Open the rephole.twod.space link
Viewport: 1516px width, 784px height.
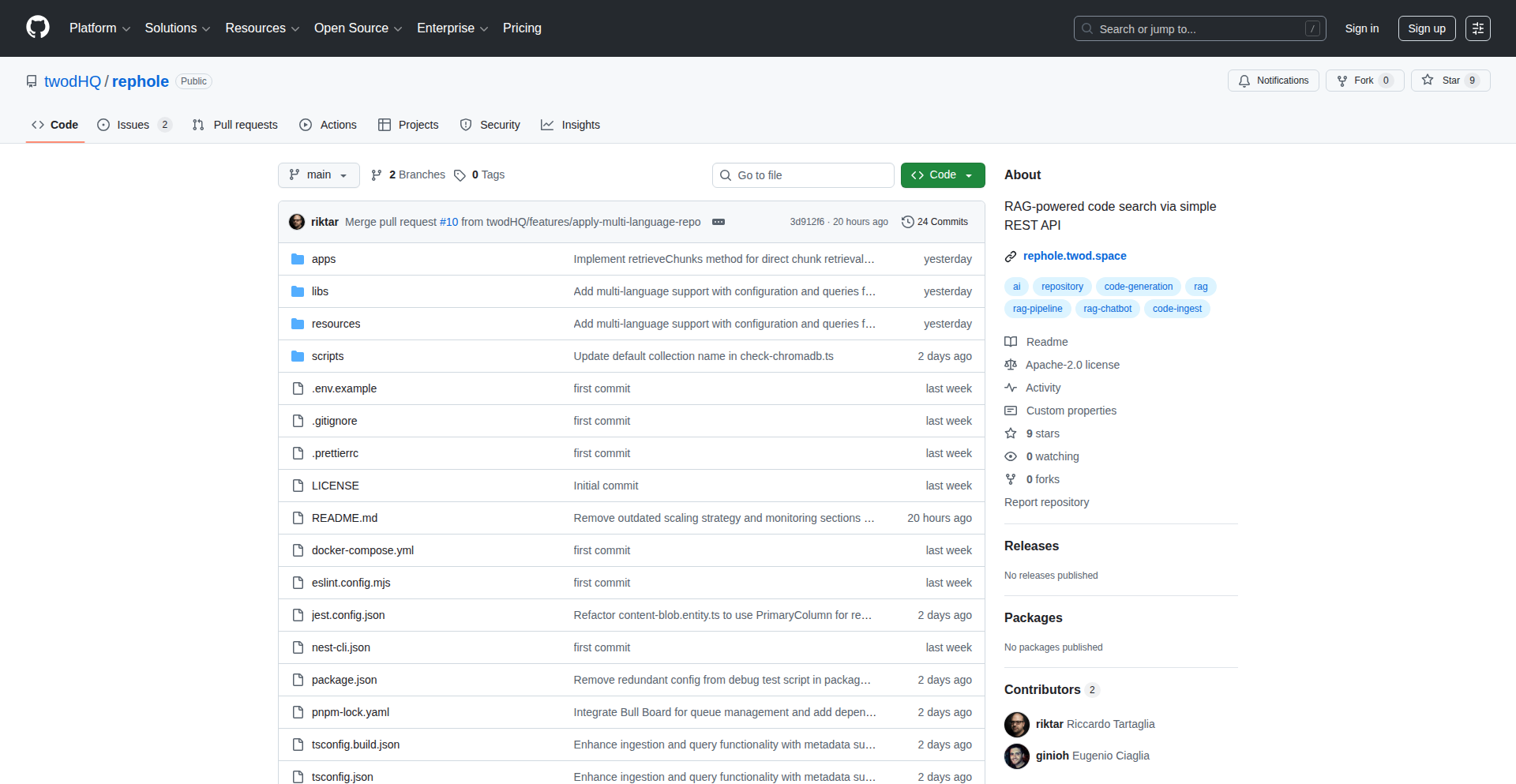(x=1075, y=256)
